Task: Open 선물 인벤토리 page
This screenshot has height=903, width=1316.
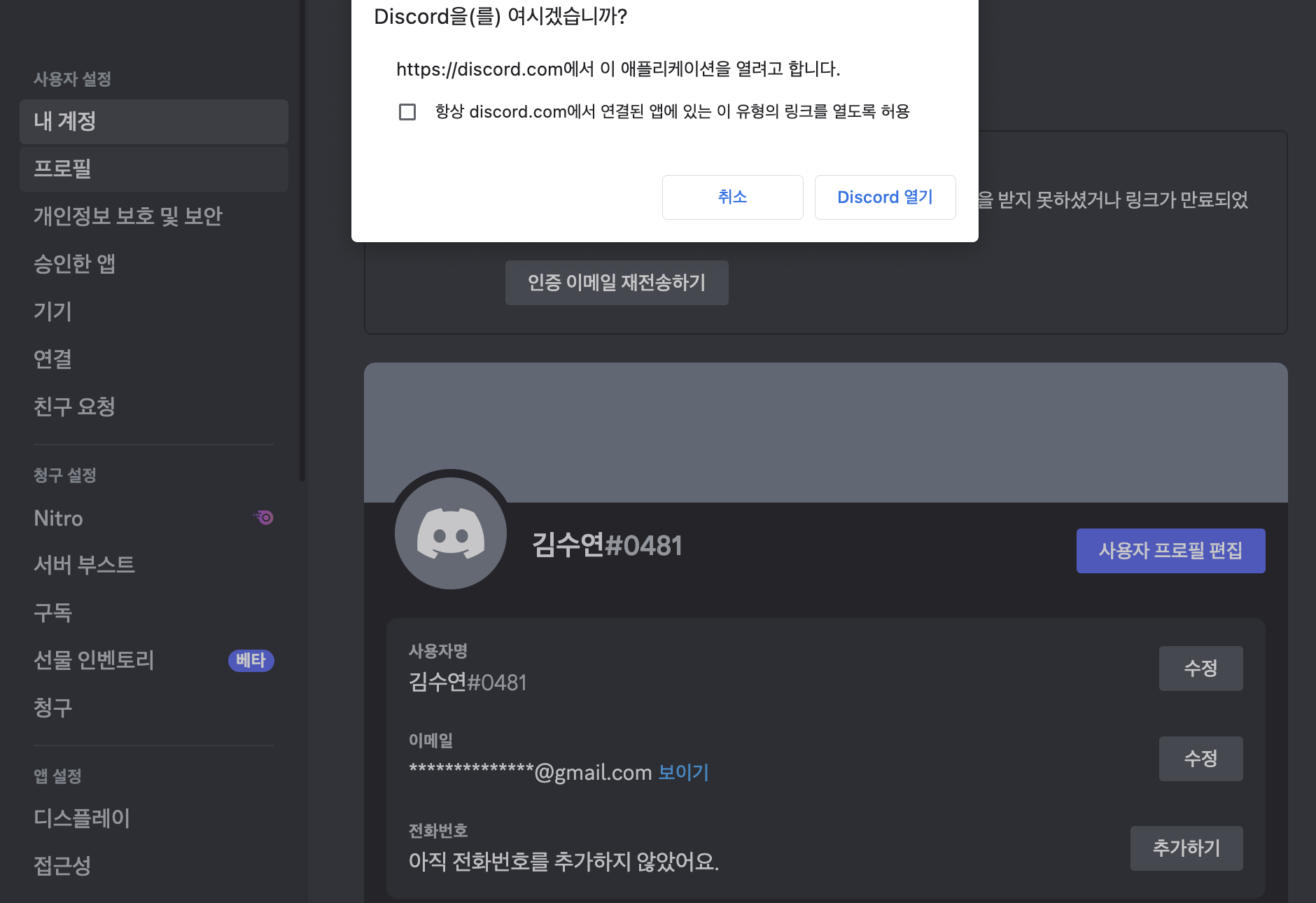Action: 154,660
